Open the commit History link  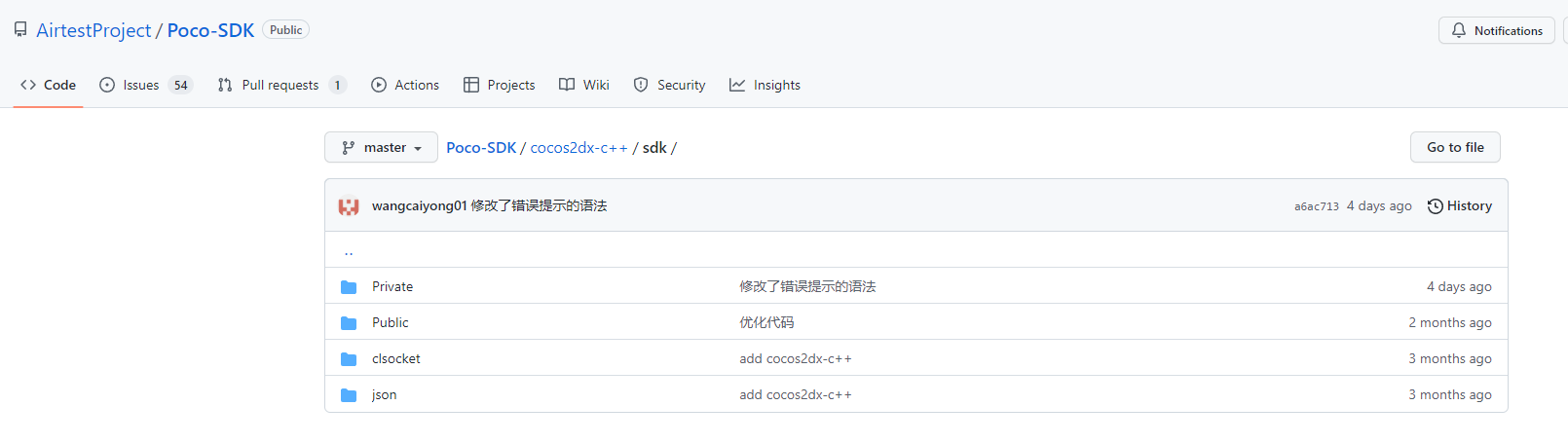point(1459,205)
